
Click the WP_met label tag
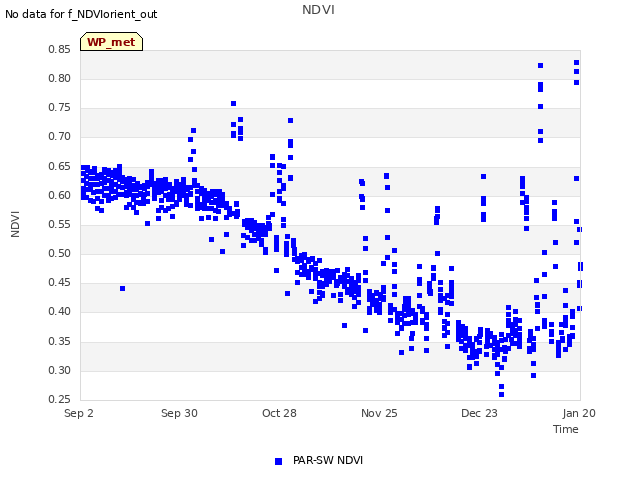point(111,42)
